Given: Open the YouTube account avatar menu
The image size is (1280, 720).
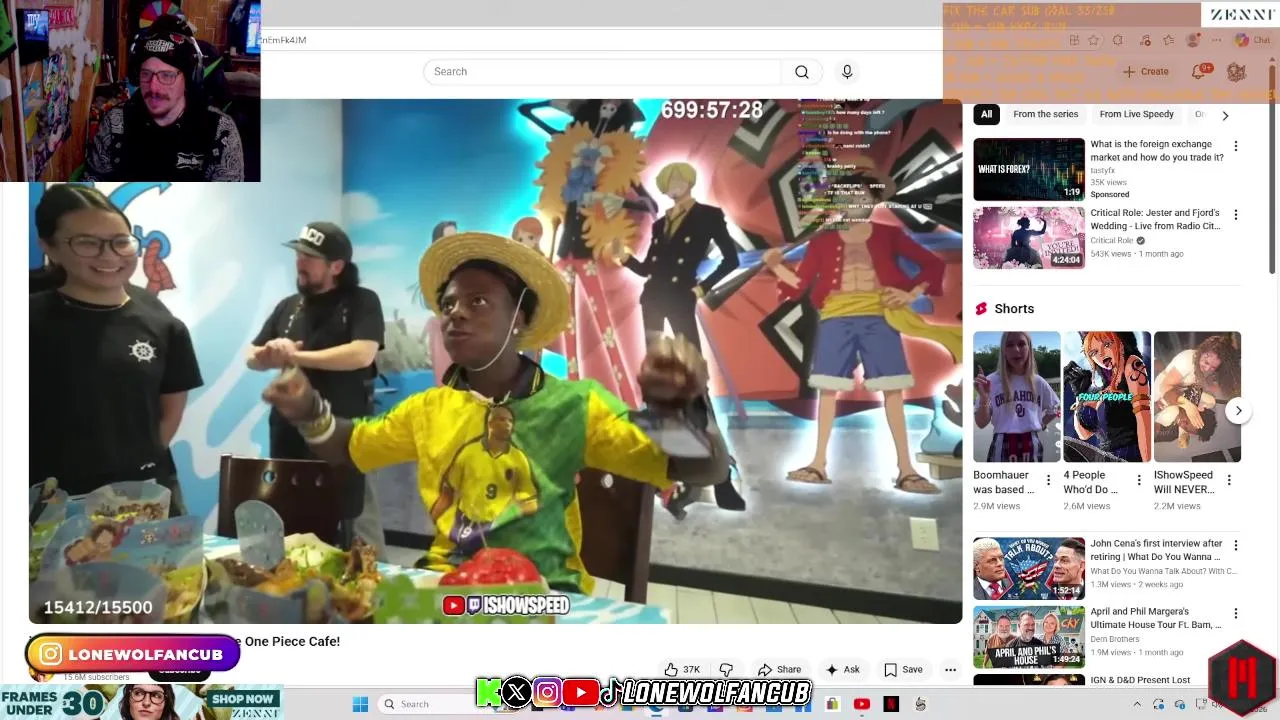Looking at the screenshot, I should click(1236, 72).
